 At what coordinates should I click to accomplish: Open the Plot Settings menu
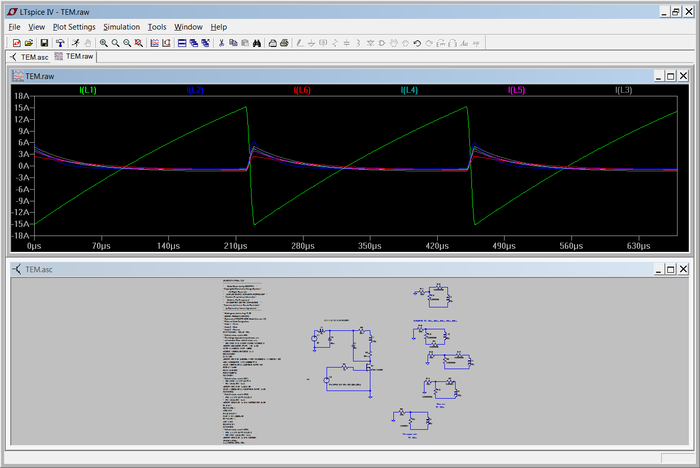click(x=74, y=27)
